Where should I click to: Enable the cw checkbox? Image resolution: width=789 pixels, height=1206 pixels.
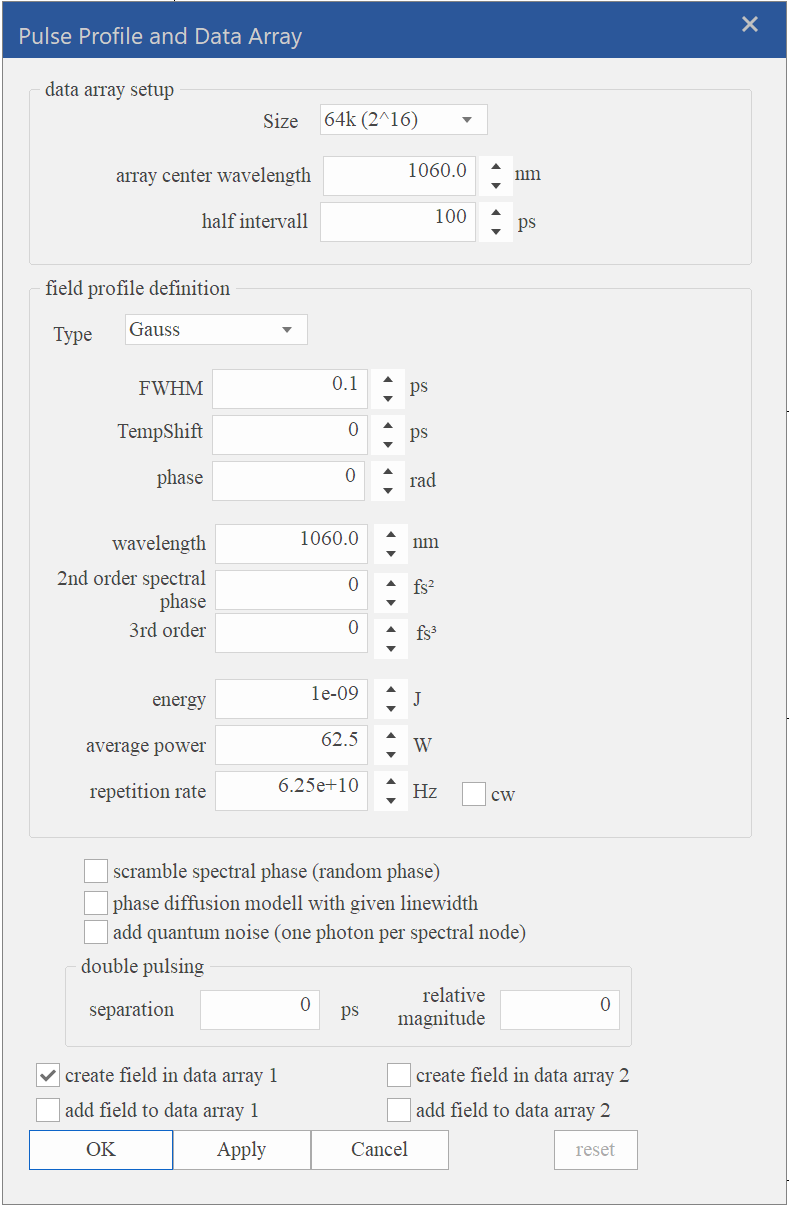(x=474, y=794)
